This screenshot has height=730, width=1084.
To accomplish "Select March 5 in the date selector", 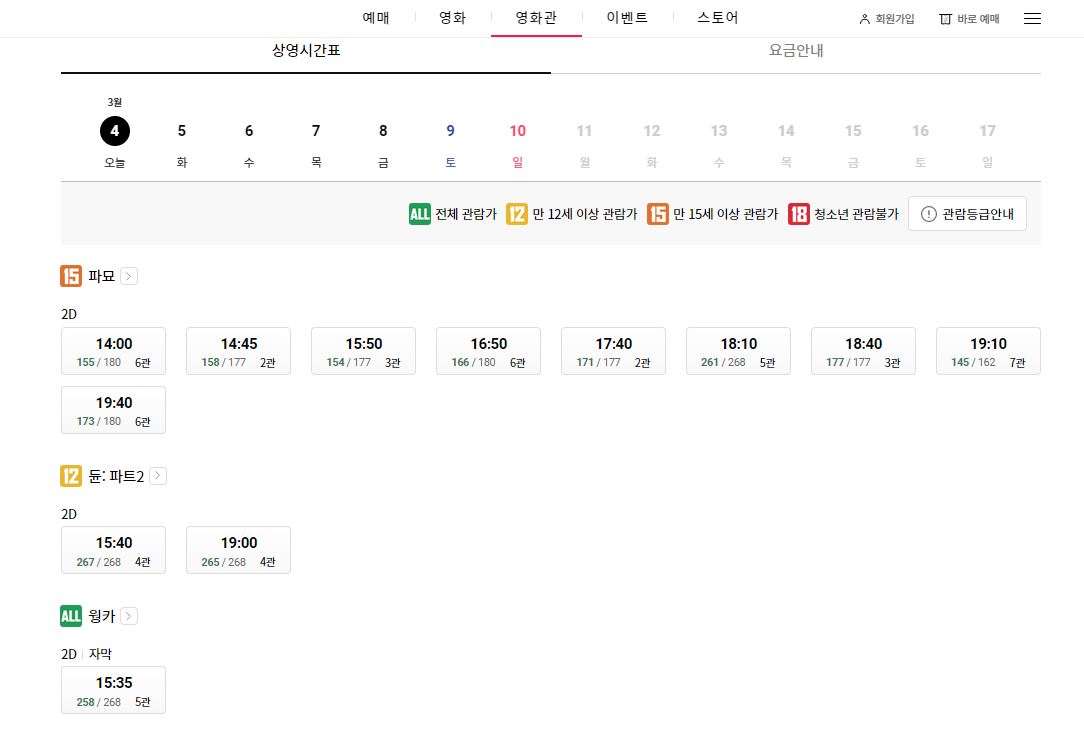I will tap(181, 131).
